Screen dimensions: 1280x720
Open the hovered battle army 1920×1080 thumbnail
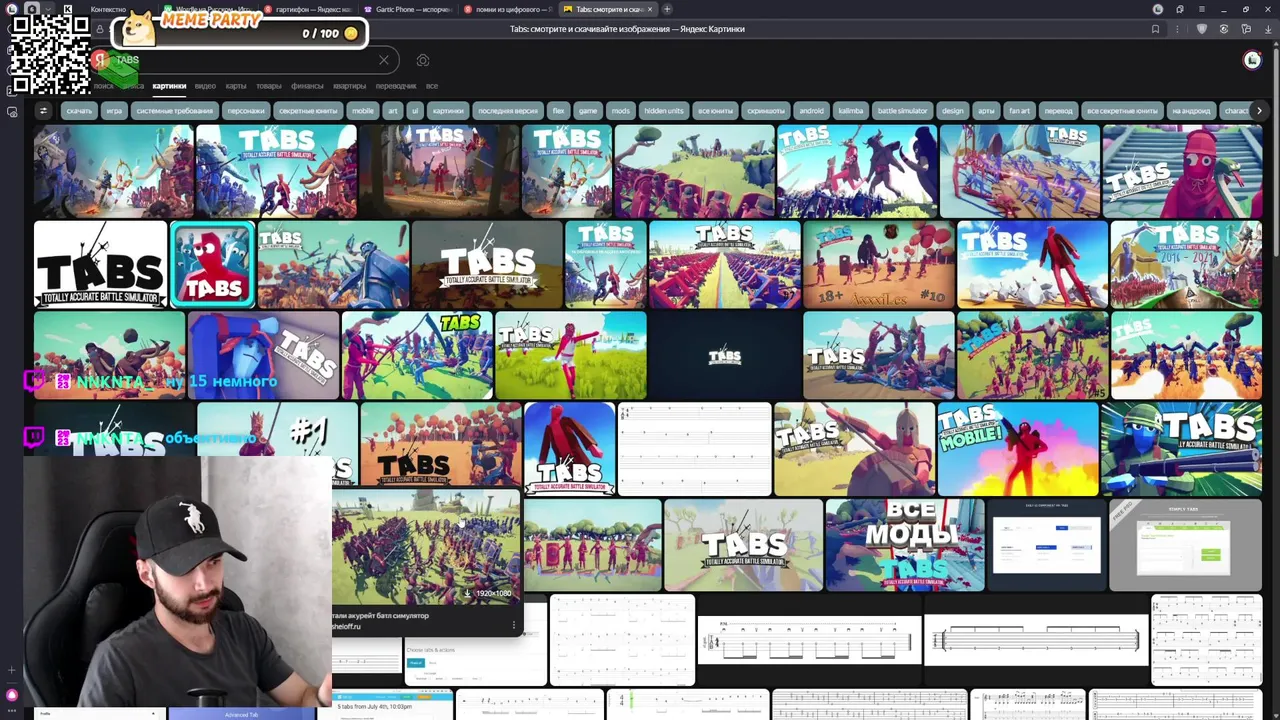[x=427, y=545]
